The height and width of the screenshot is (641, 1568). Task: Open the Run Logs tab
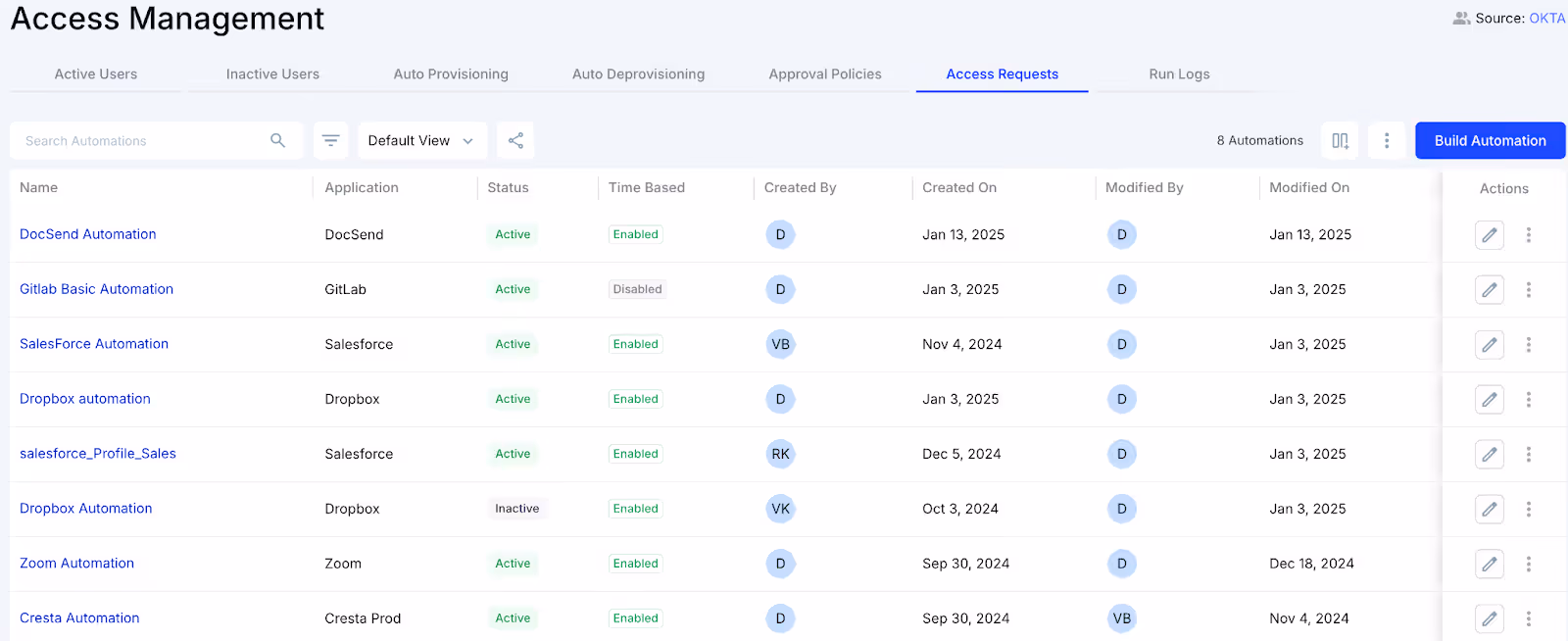pos(1179,74)
